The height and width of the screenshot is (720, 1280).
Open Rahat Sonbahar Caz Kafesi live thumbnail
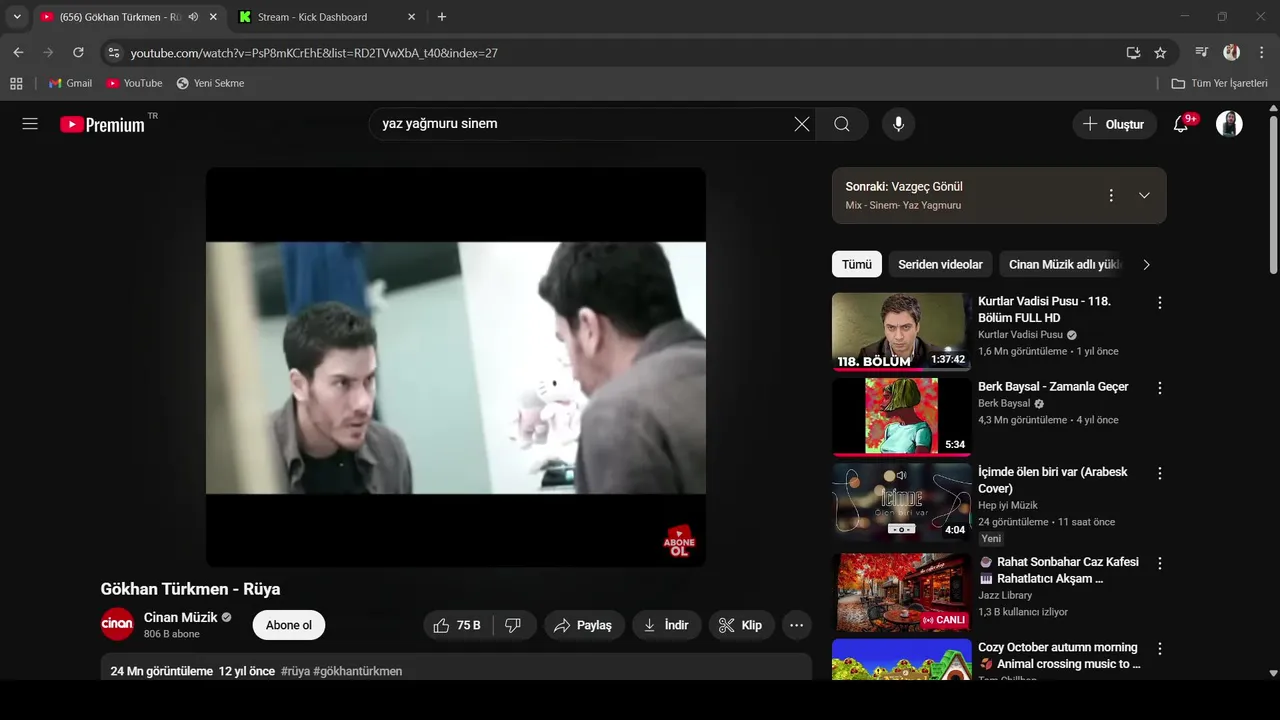(x=901, y=592)
